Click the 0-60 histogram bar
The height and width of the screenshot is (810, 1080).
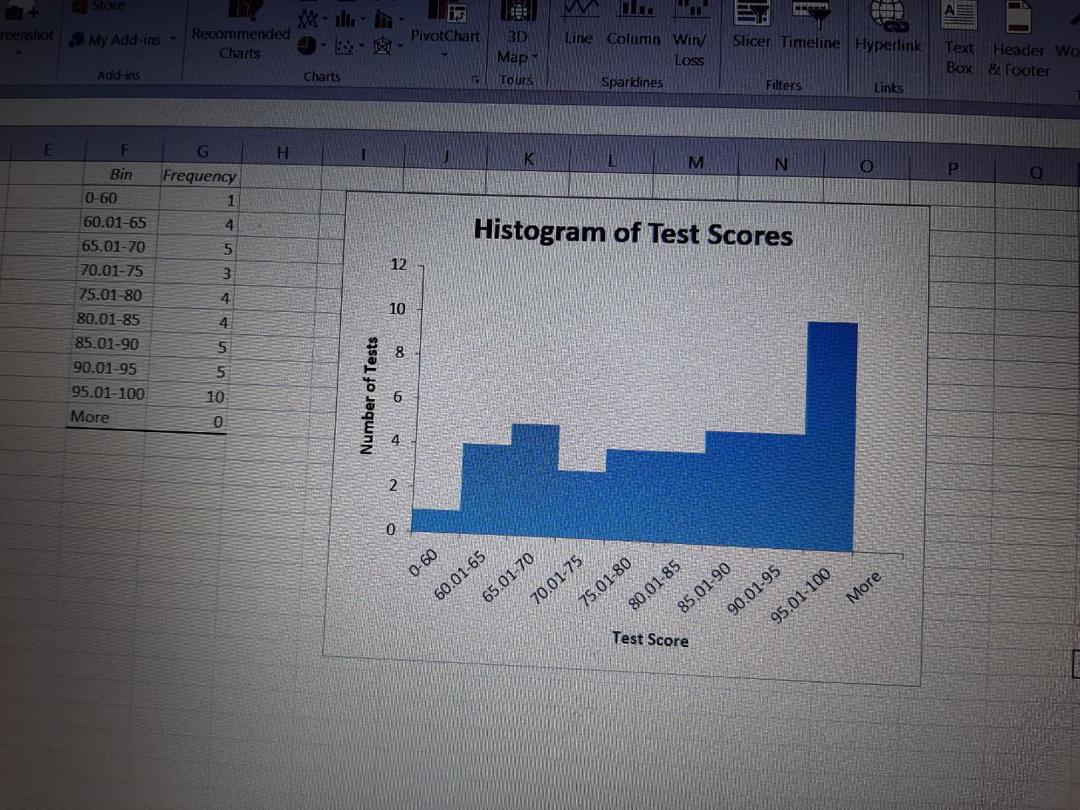pyautogui.click(x=436, y=521)
